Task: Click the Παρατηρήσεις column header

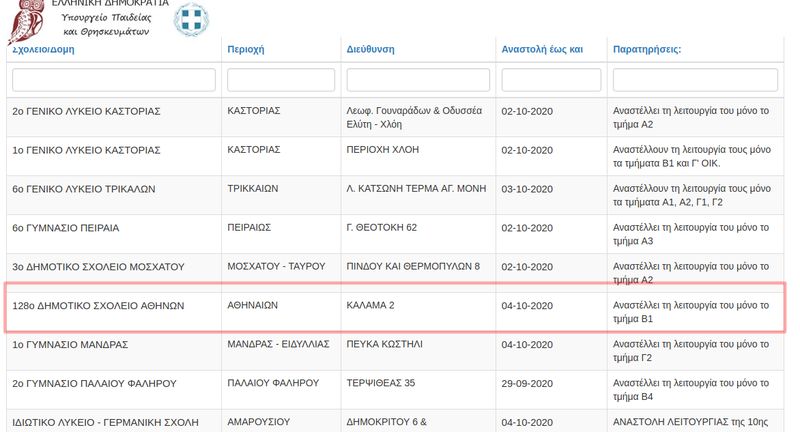Action: (646, 48)
